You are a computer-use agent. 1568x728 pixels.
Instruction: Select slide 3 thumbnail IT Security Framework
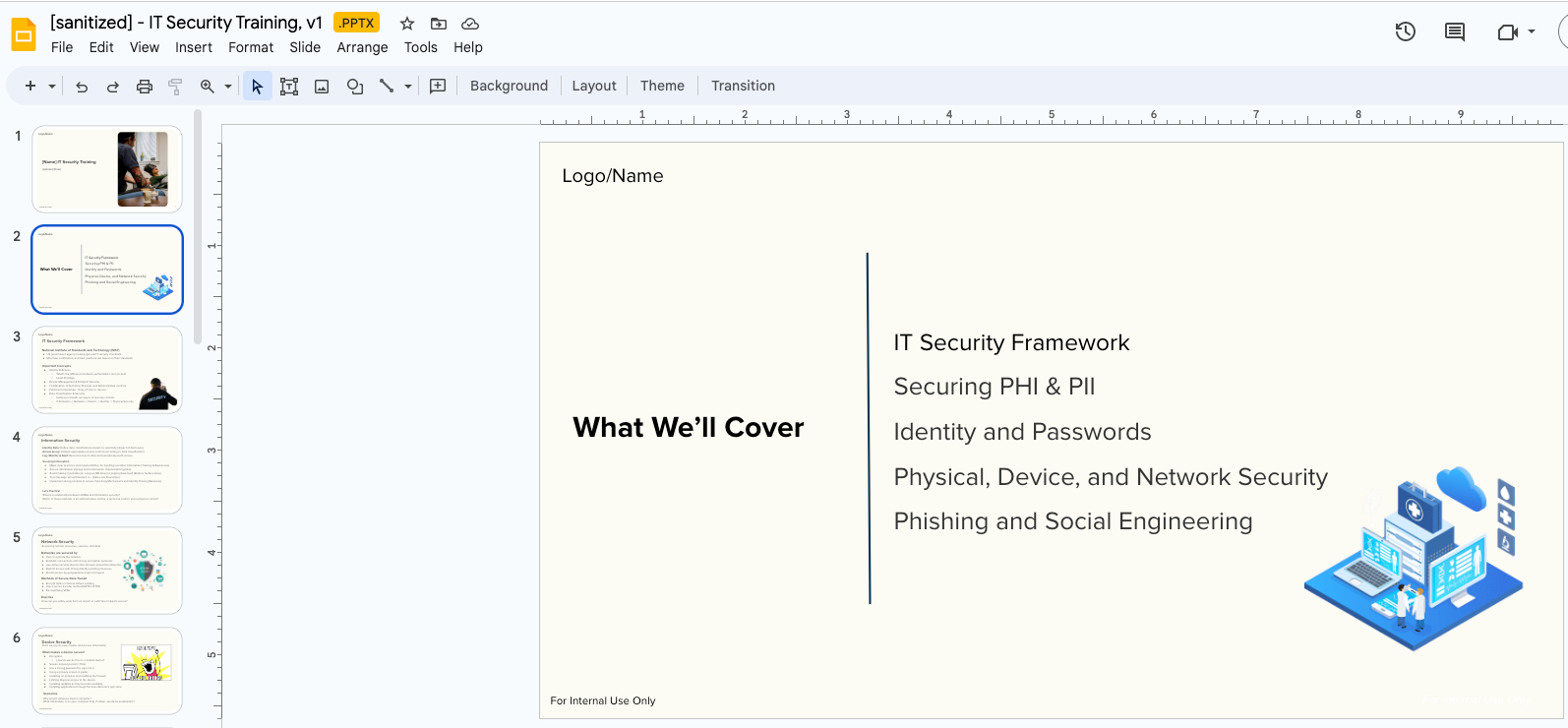(x=107, y=370)
